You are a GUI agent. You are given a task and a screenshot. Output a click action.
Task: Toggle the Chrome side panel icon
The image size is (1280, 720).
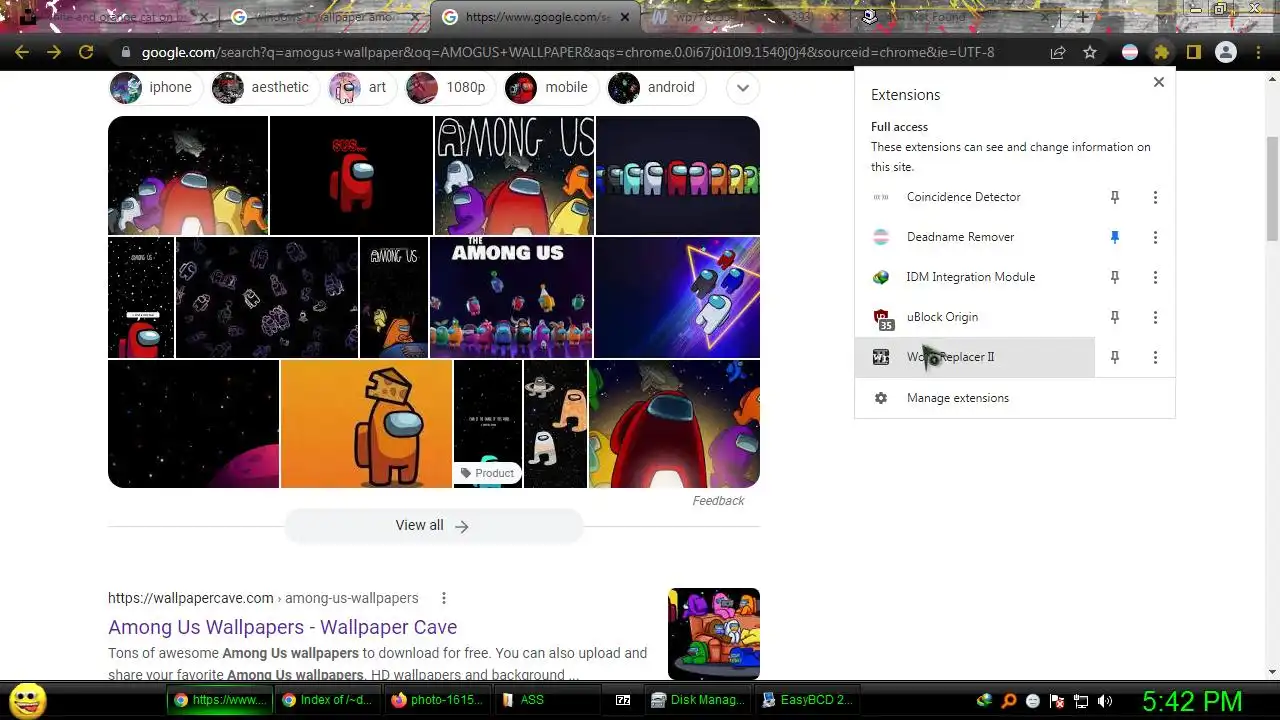(x=1193, y=52)
